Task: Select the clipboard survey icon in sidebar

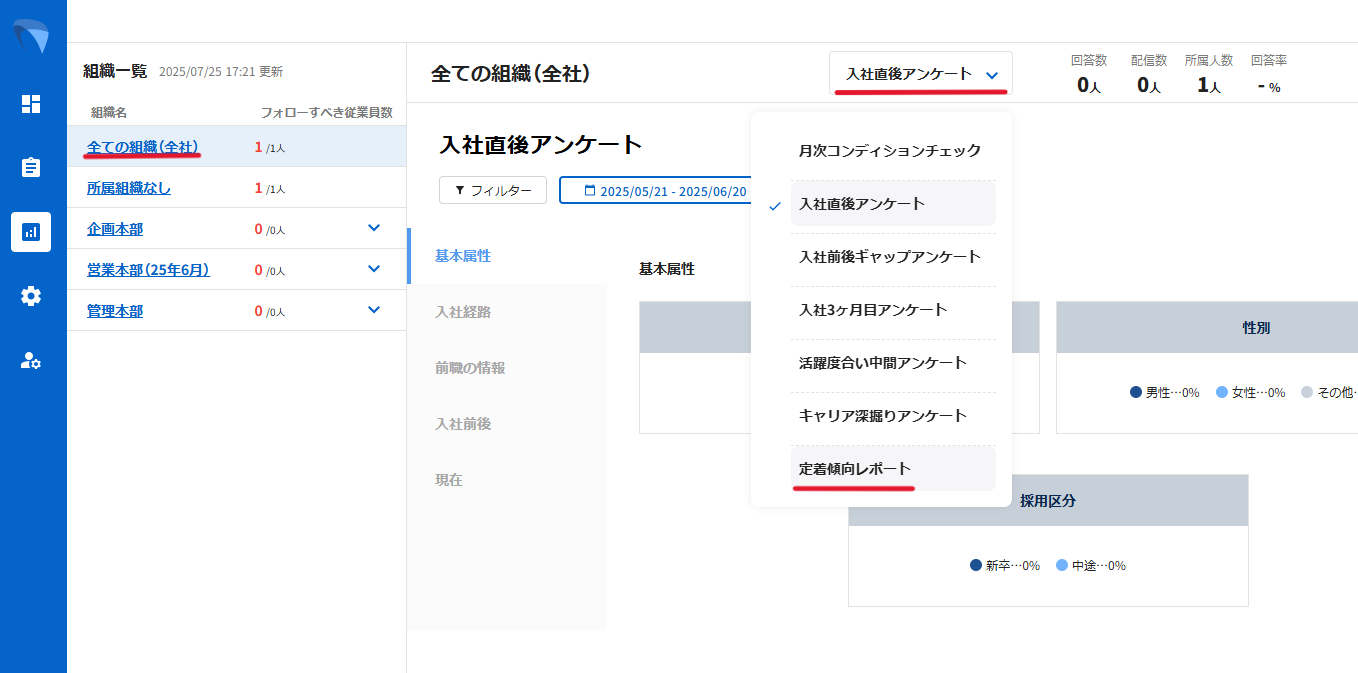Action: (x=31, y=168)
